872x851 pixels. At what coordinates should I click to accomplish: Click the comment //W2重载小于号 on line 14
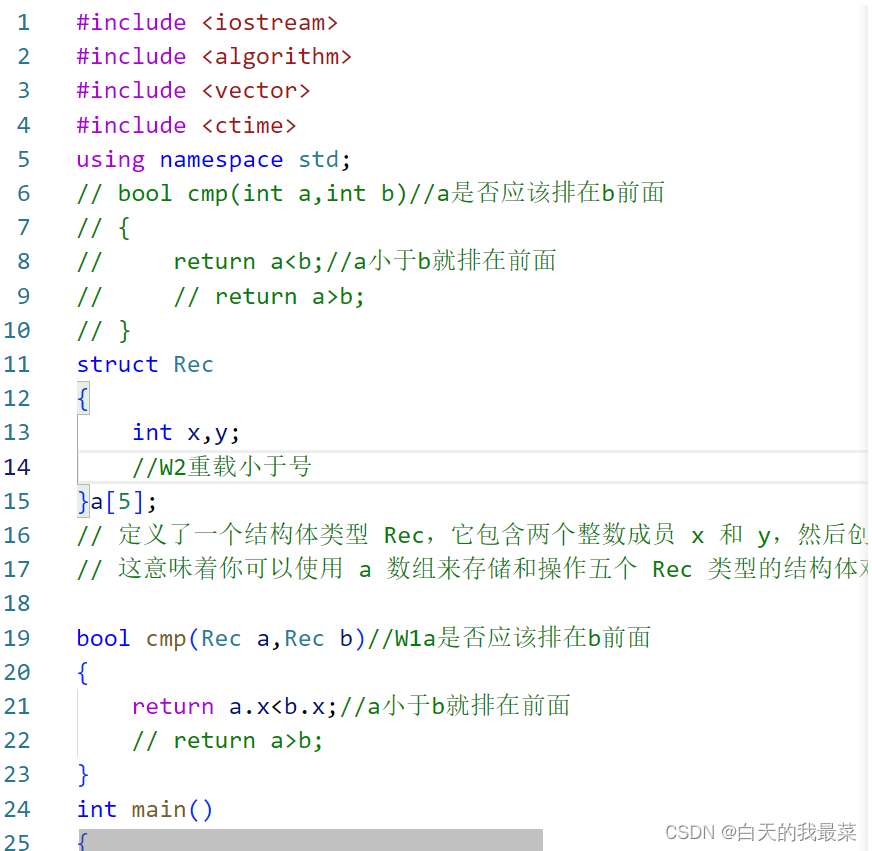[x=222, y=466]
